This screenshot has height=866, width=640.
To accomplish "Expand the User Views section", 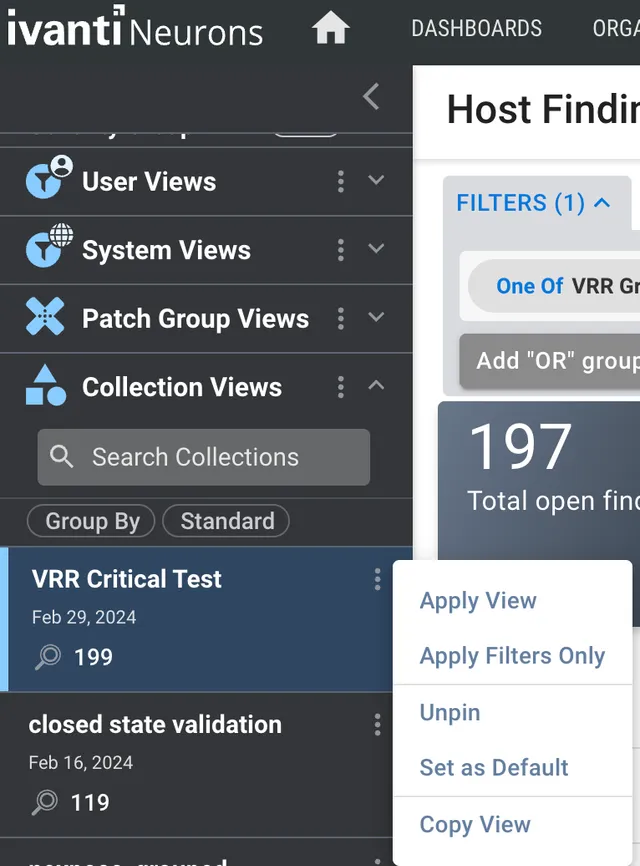I will coord(376,180).
